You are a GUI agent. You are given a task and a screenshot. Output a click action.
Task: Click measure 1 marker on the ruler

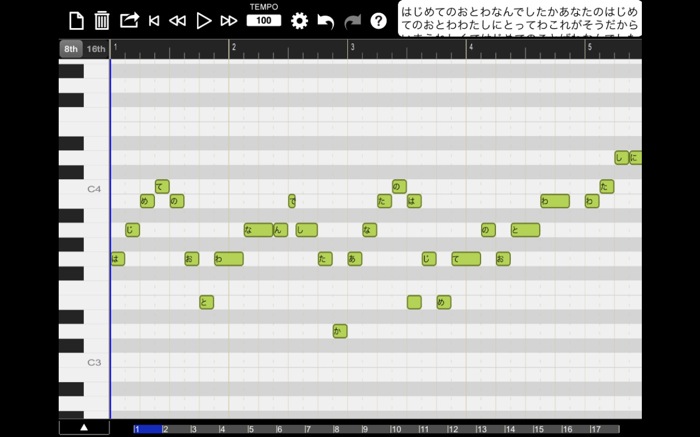115,46
